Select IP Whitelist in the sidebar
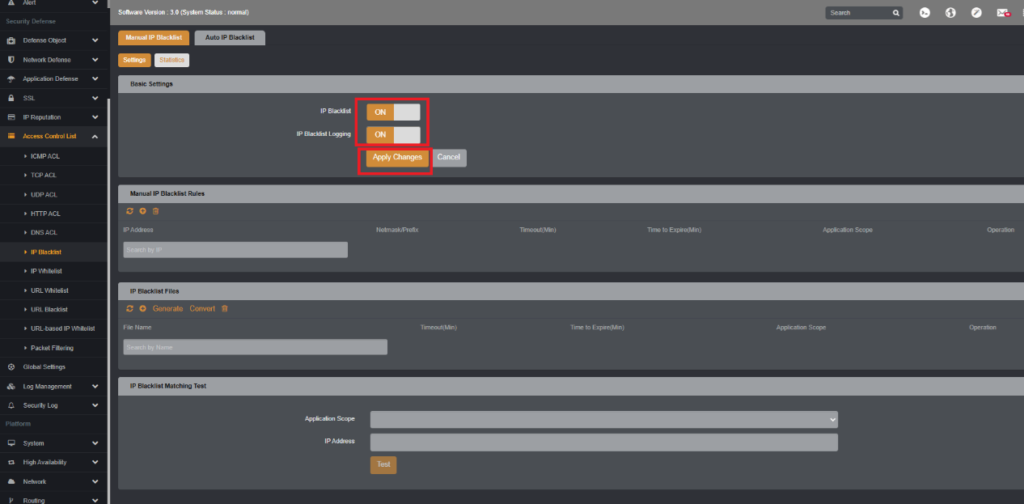 point(46,271)
